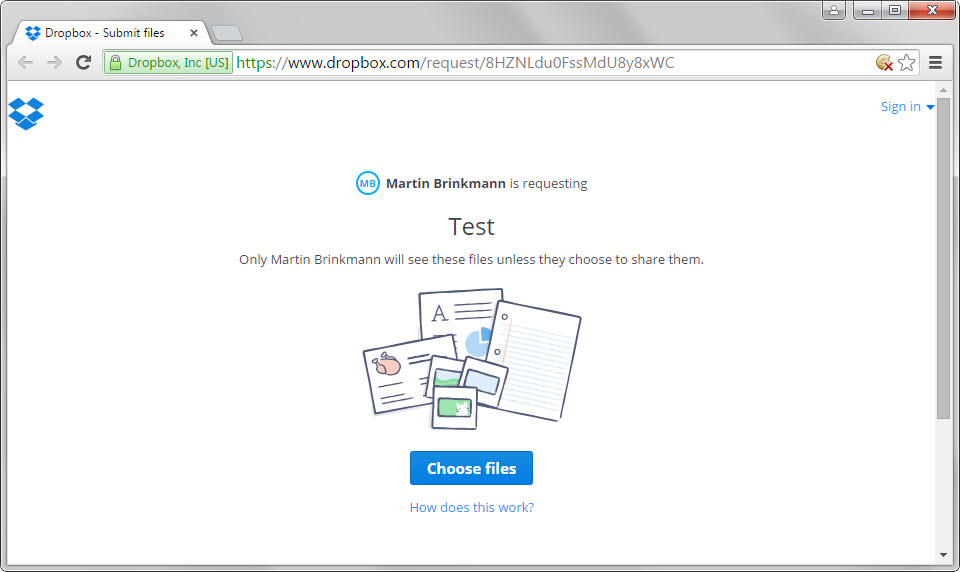The image size is (960, 572).
Task: Click the scrollbar up arrow
Action: 943,90
